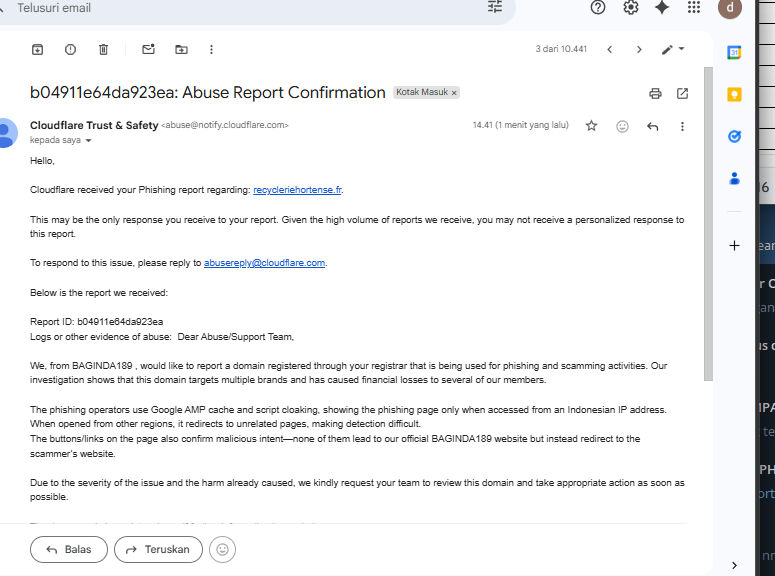Image resolution: width=775 pixels, height=576 pixels.
Task: Click the Balas reply button
Action: point(69,549)
